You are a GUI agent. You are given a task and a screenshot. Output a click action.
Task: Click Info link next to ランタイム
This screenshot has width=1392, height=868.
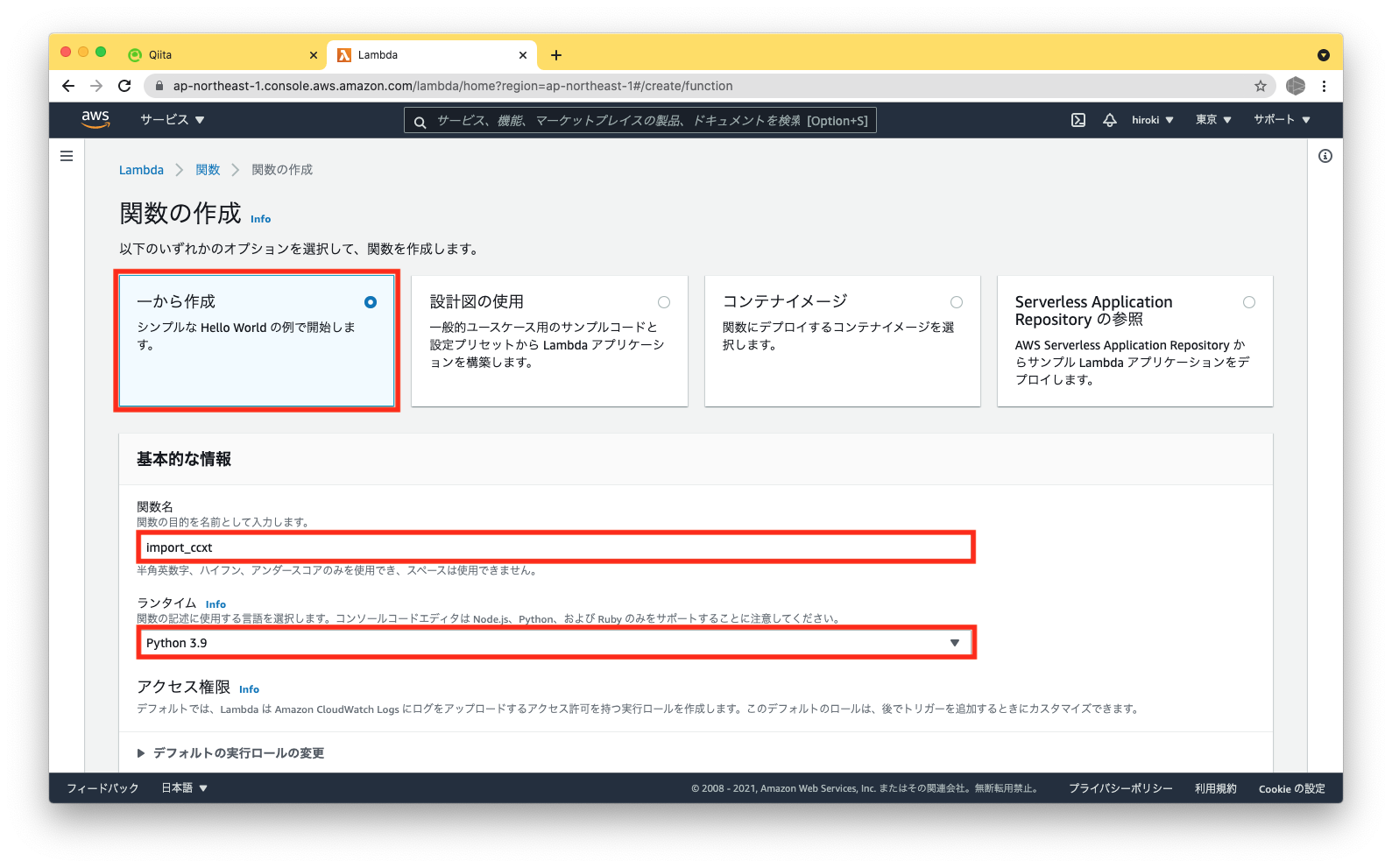pyautogui.click(x=216, y=604)
